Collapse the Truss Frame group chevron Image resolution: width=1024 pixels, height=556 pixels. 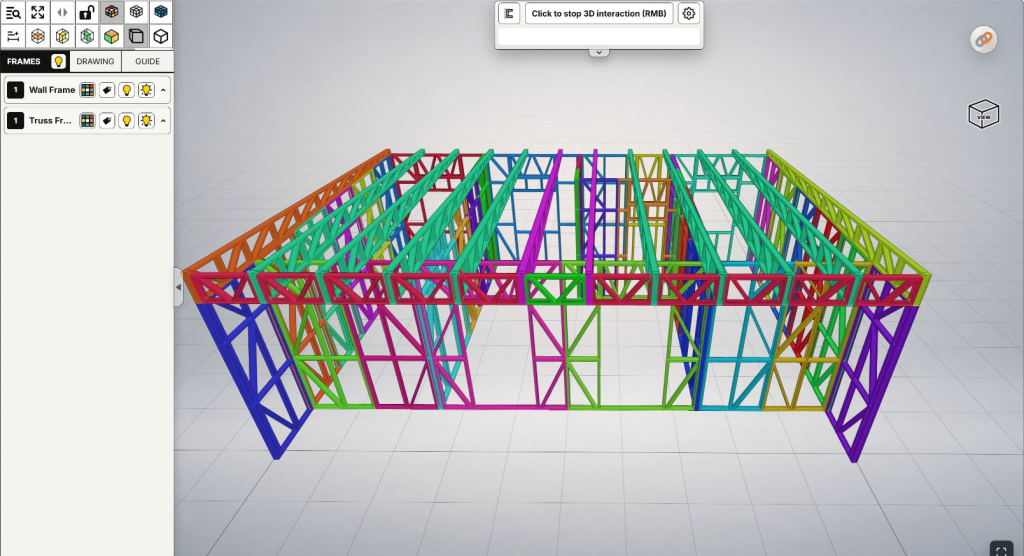[x=163, y=120]
